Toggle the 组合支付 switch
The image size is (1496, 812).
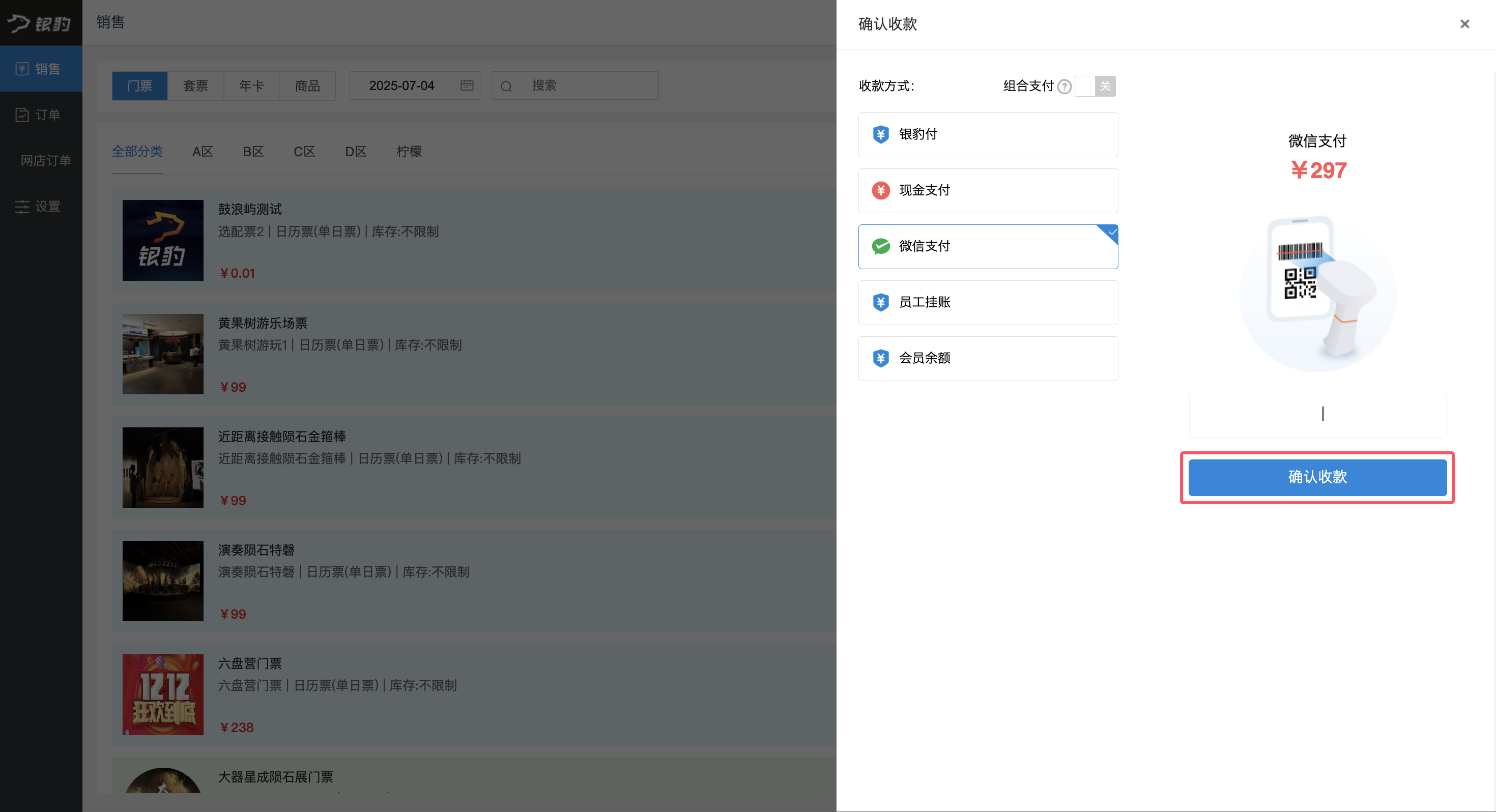click(1095, 86)
